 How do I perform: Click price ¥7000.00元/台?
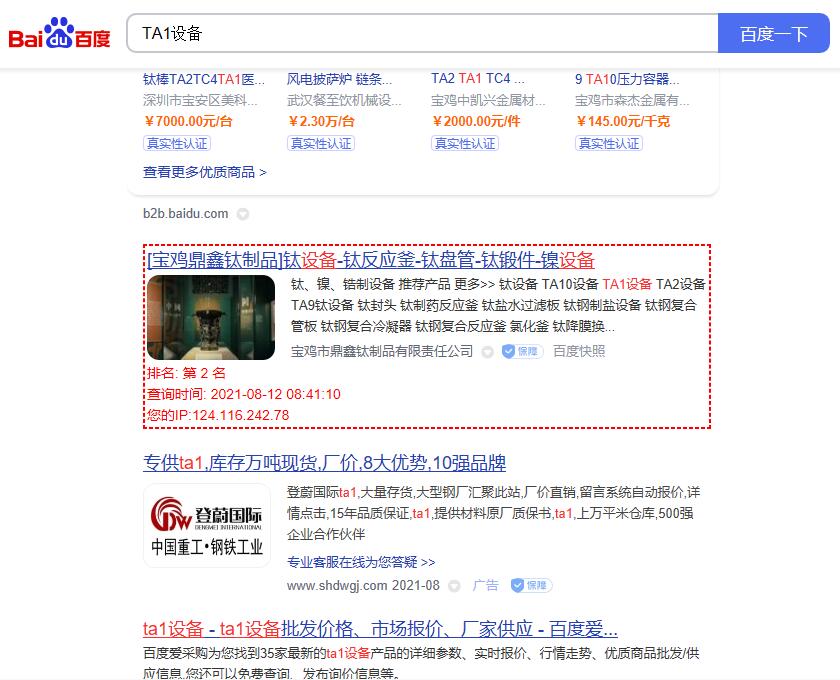click(188, 121)
